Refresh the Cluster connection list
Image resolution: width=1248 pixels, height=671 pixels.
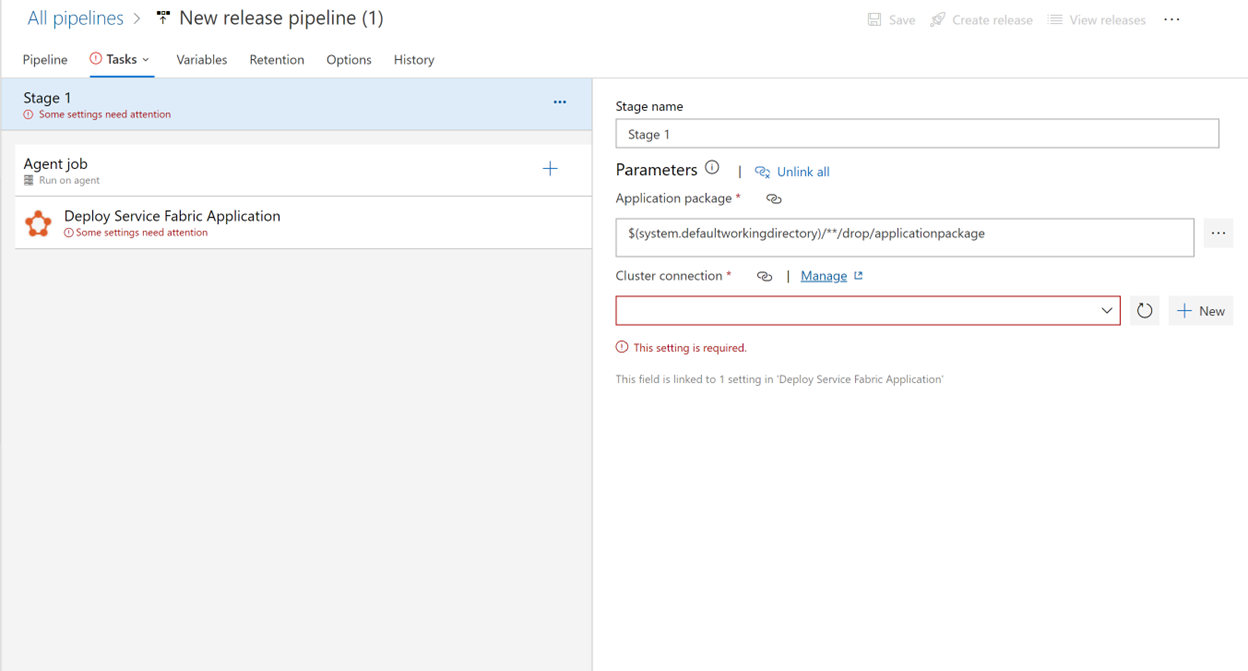(x=1145, y=311)
